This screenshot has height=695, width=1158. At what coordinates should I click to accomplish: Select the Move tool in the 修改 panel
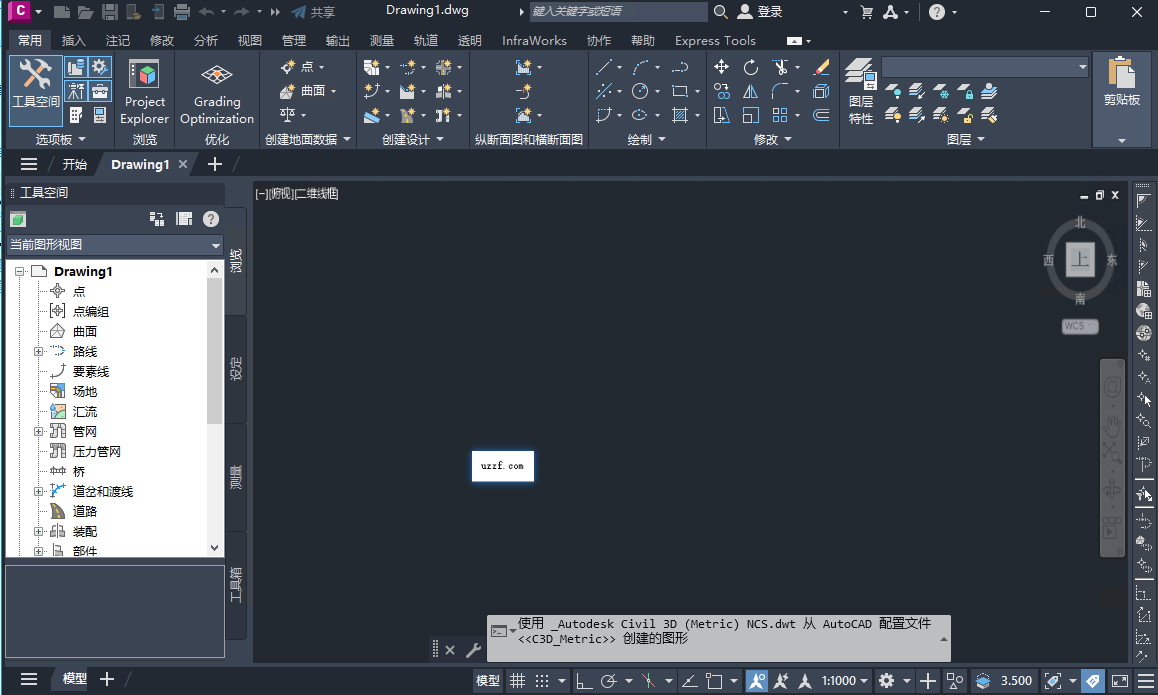pos(721,66)
